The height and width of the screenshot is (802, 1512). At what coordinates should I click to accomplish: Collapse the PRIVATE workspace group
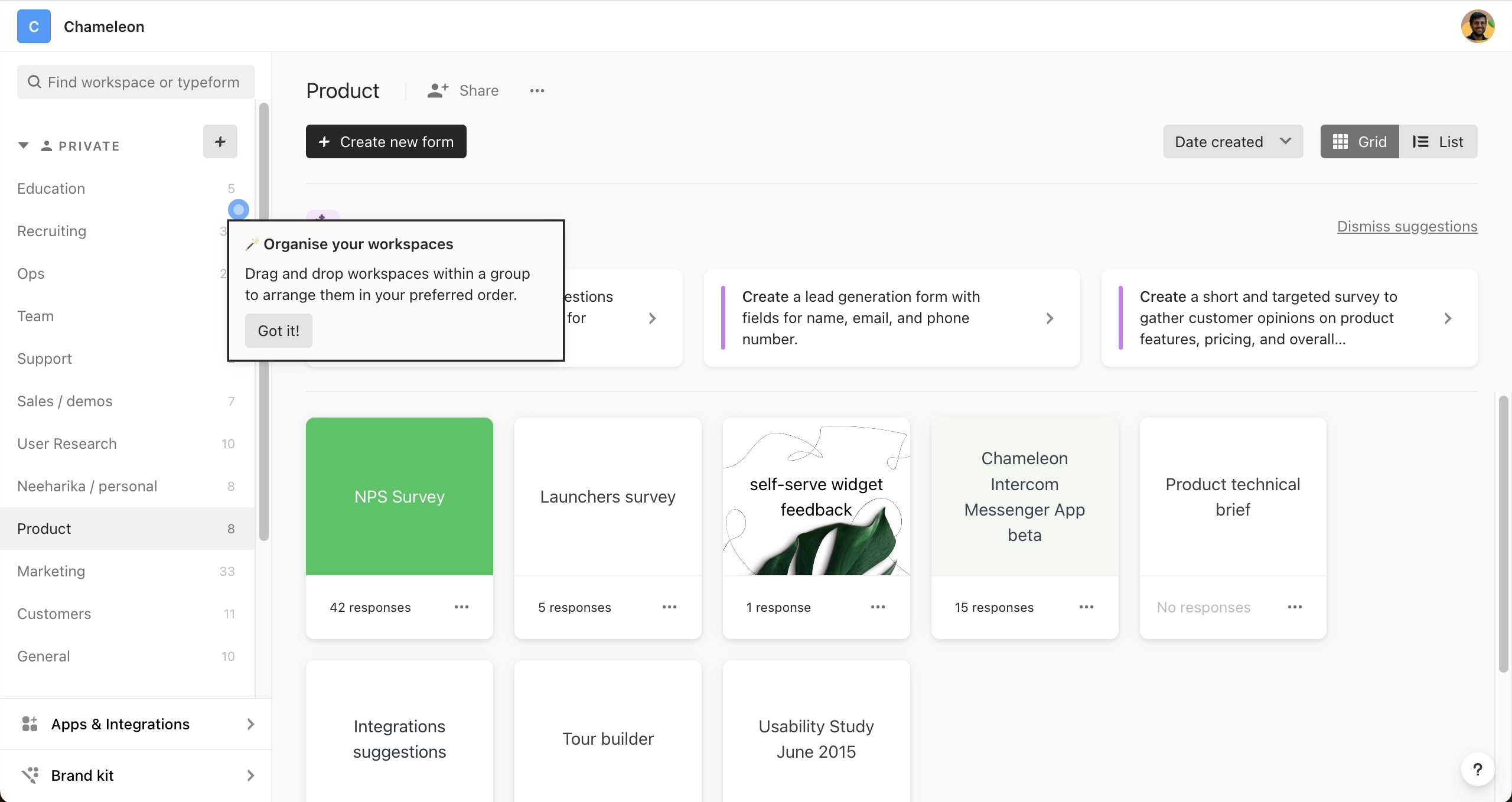[x=24, y=146]
